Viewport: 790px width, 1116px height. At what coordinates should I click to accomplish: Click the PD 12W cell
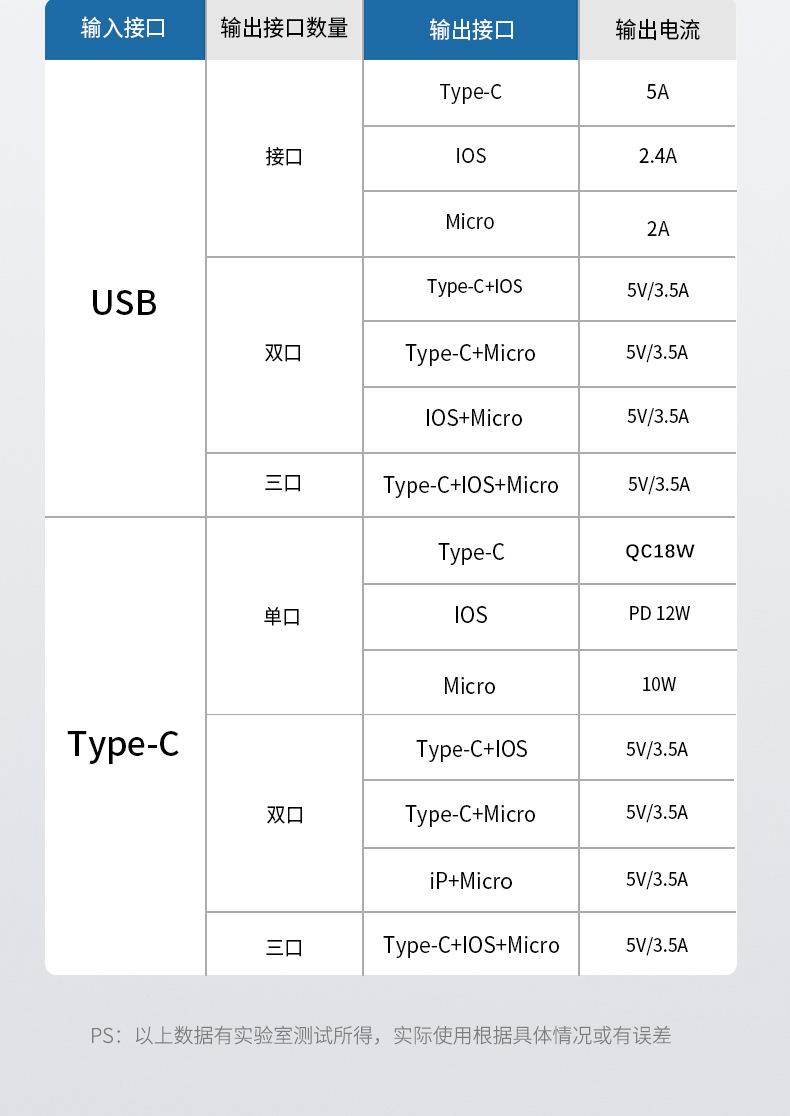pyautogui.click(x=659, y=613)
